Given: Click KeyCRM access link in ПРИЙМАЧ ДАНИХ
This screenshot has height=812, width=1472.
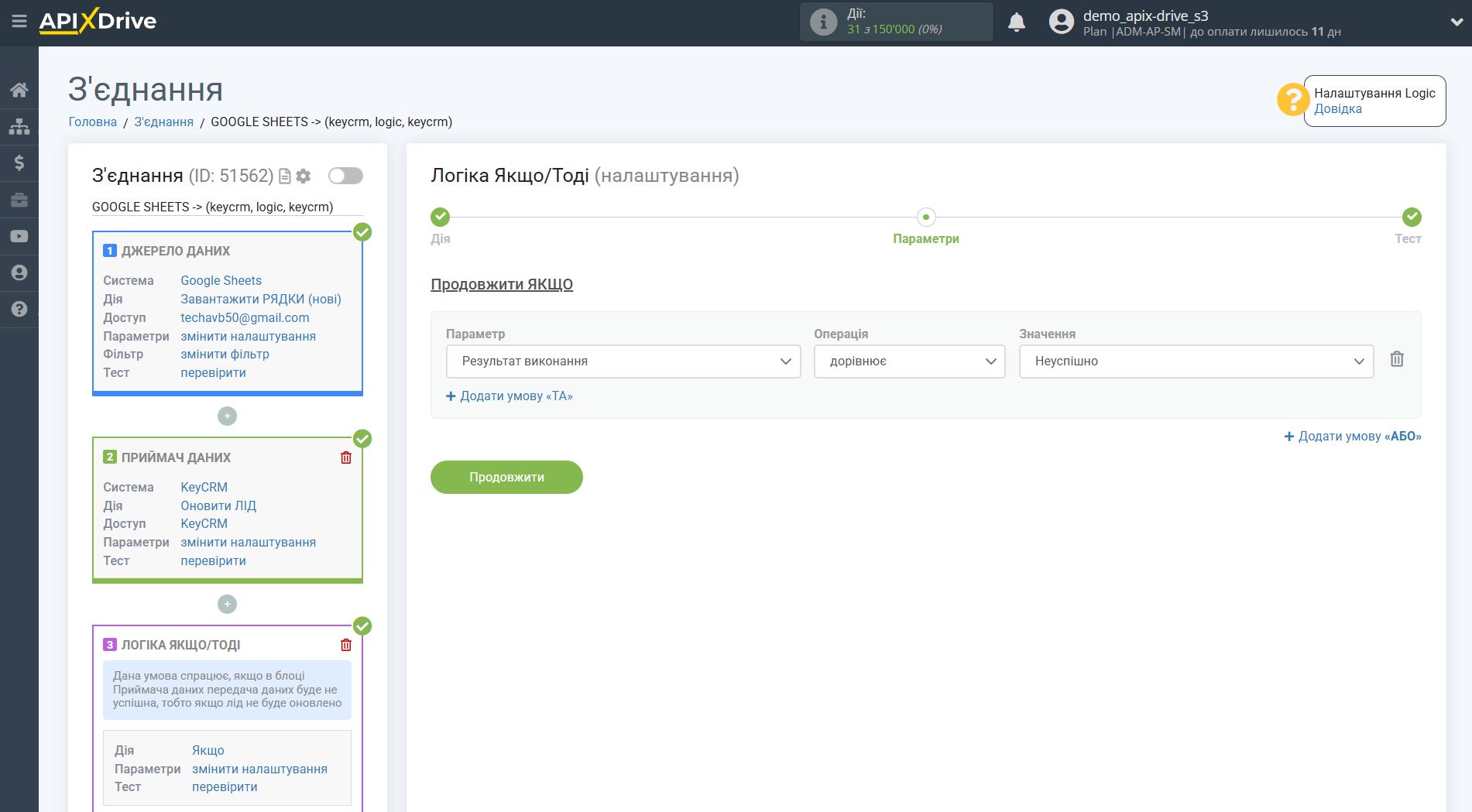Looking at the screenshot, I should [x=204, y=524].
